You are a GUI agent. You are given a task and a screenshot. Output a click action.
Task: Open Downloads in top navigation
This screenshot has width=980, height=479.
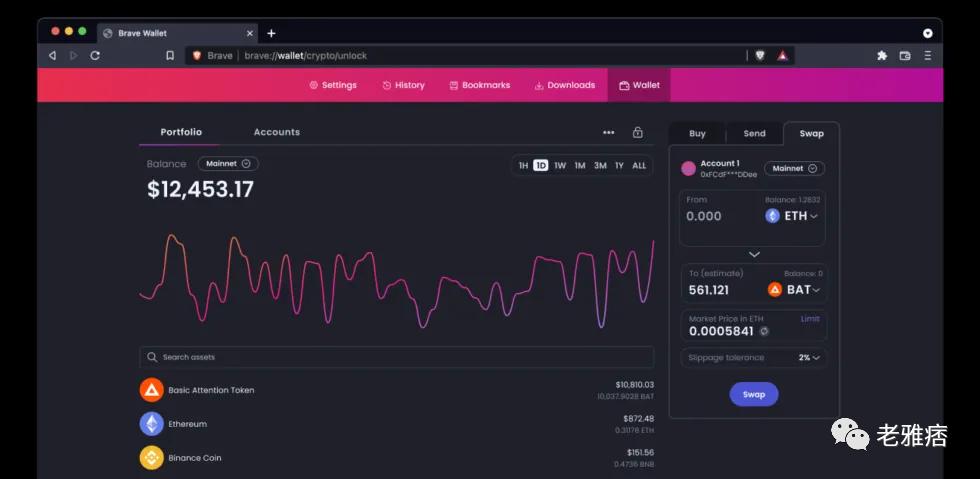(564, 85)
